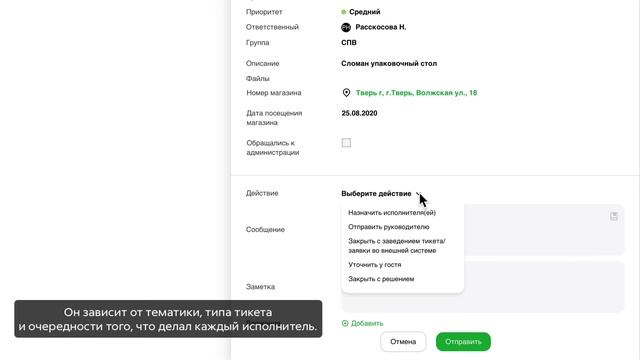Select Закрыть с заведением тикета option

(x=397, y=246)
